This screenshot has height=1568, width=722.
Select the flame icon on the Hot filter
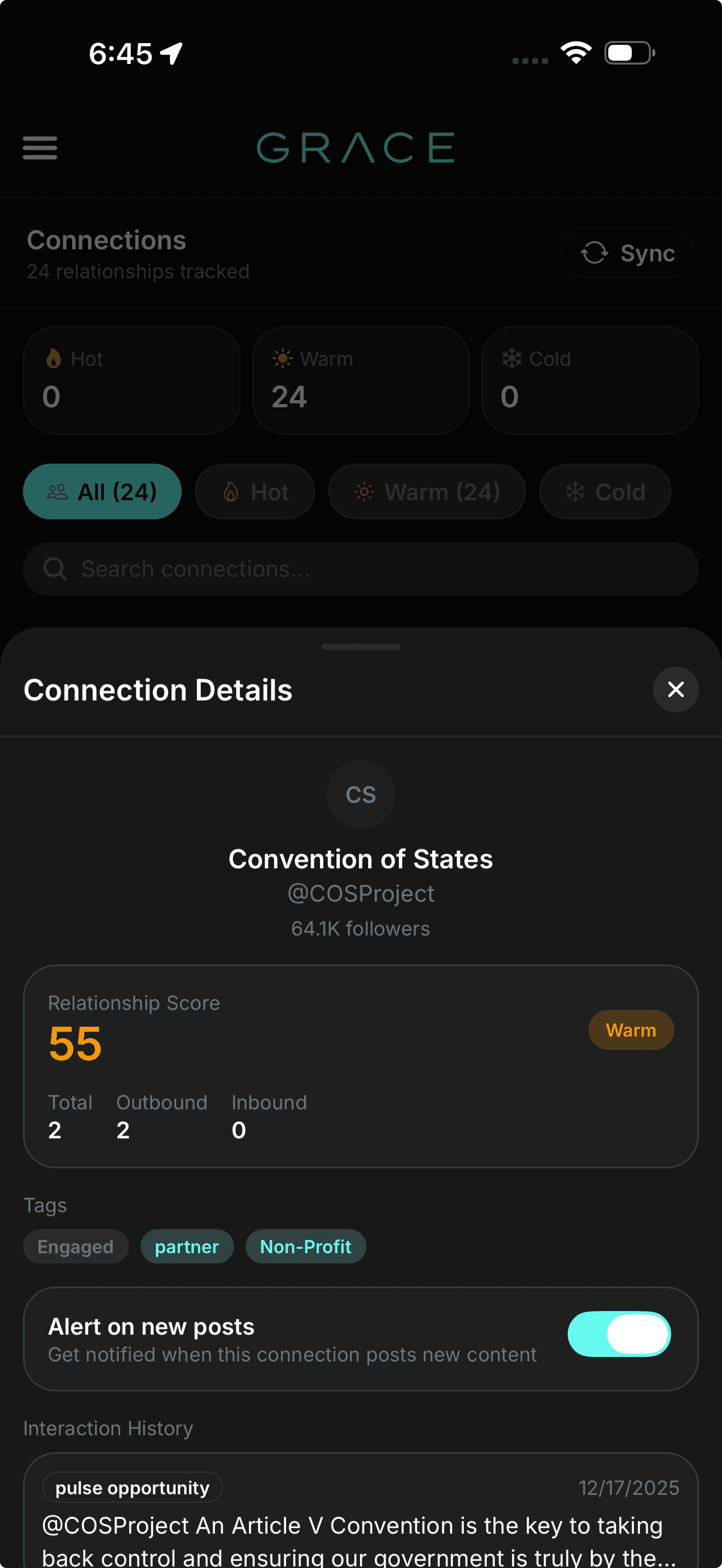231,492
